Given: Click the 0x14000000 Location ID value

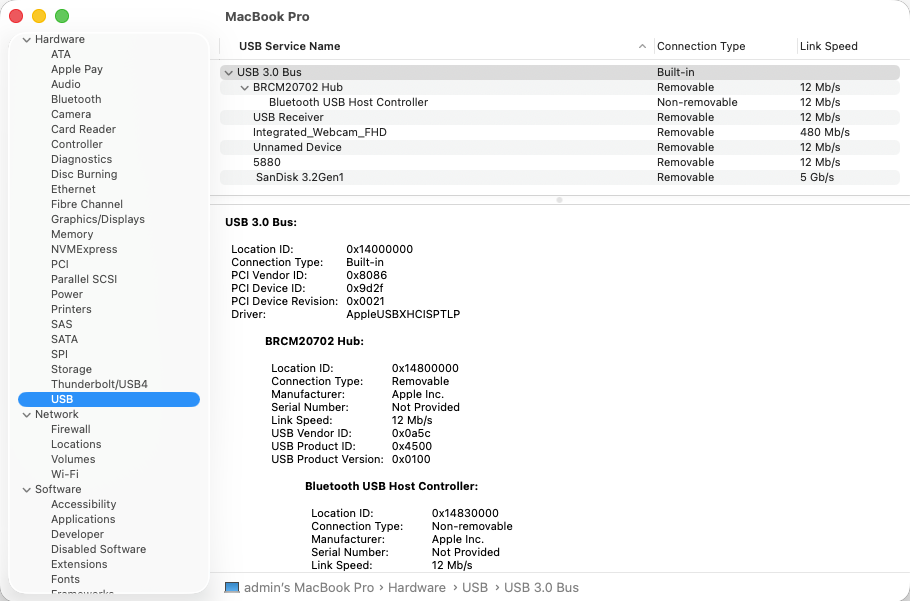Looking at the screenshot, I should point(380,250).
